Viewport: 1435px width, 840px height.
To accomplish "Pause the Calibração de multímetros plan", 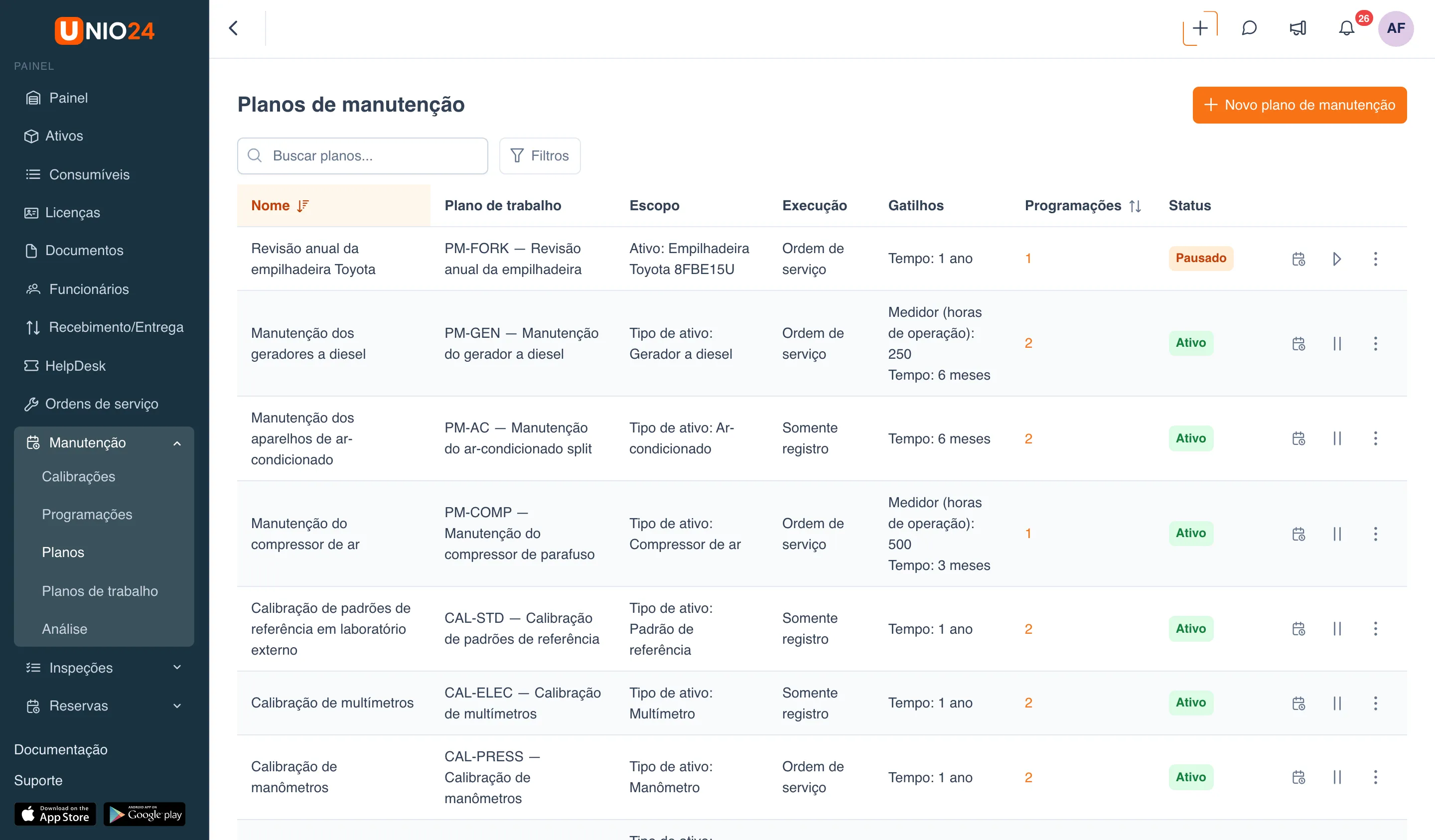I will (1336, 703).
